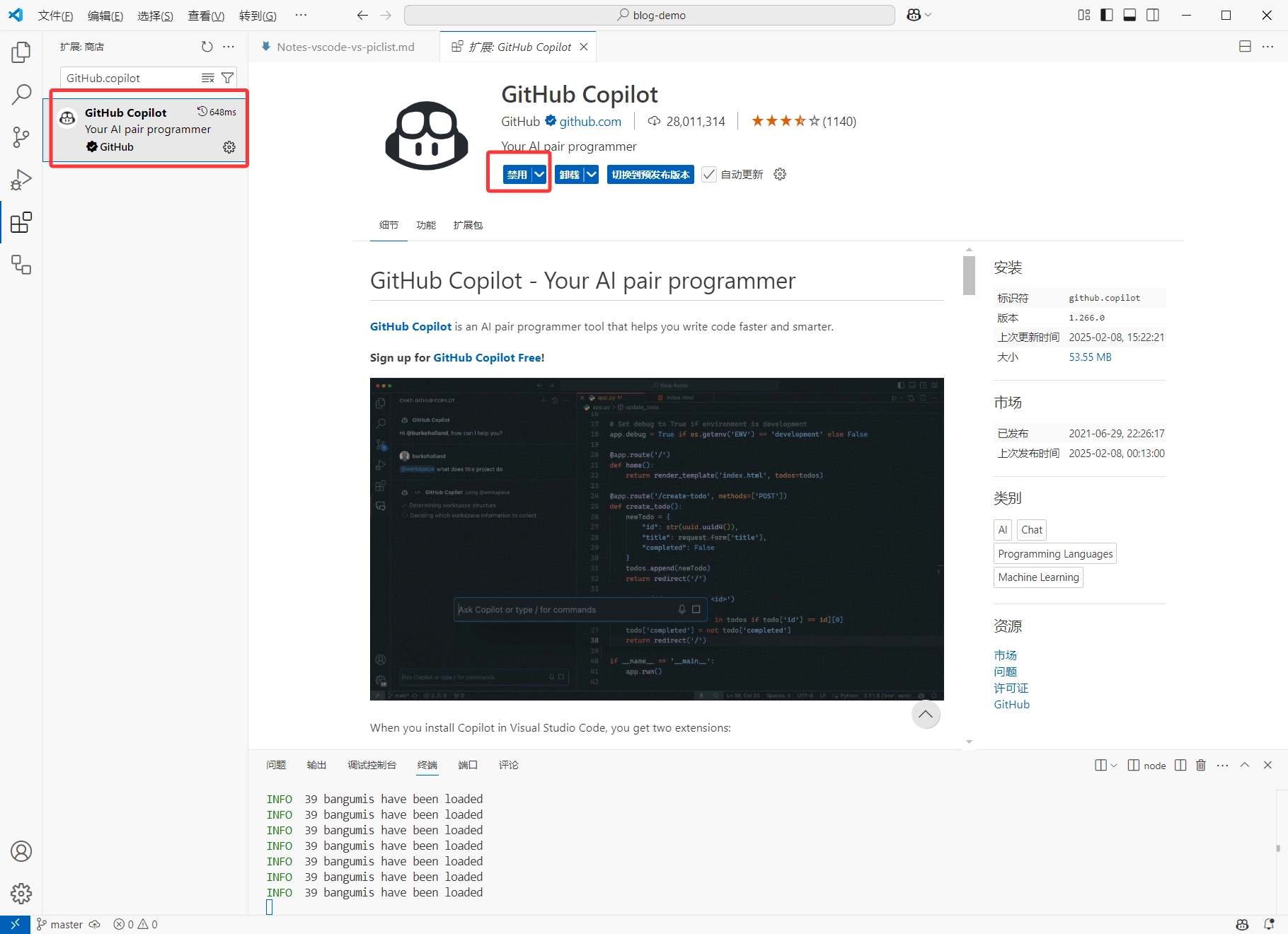Click the Machine Learning category tag
Image resolution: width=1288 pixels, height=934 pixels.
[x=1038, y=577]
